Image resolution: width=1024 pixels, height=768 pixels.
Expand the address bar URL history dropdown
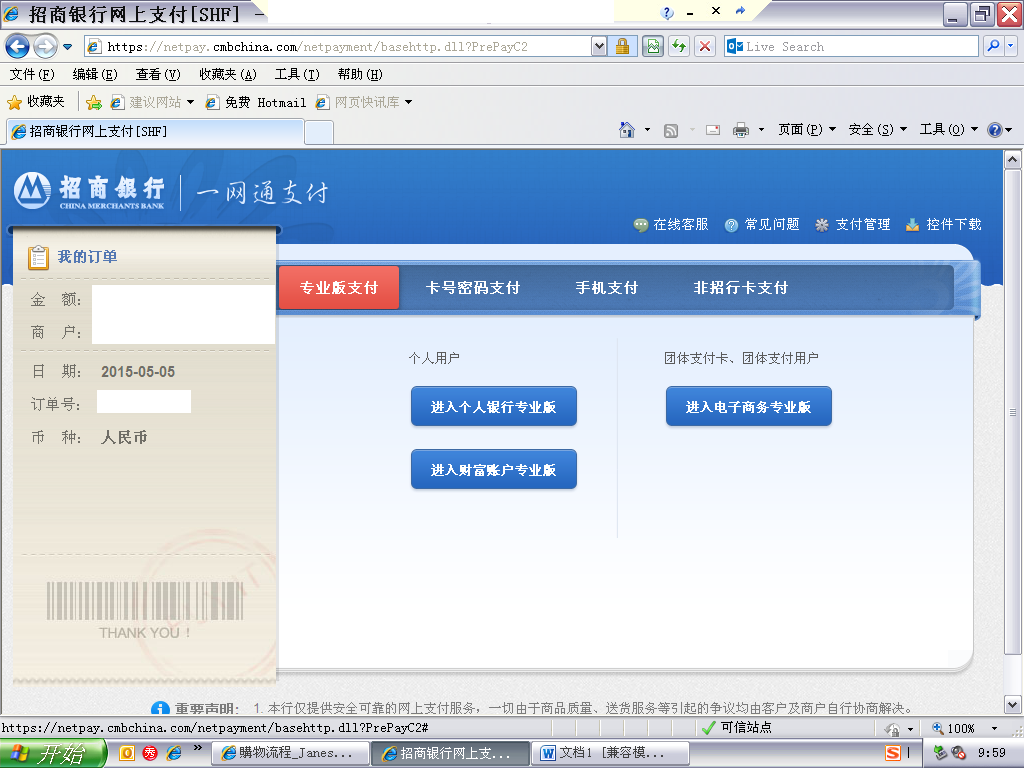(x=599, y=46)
